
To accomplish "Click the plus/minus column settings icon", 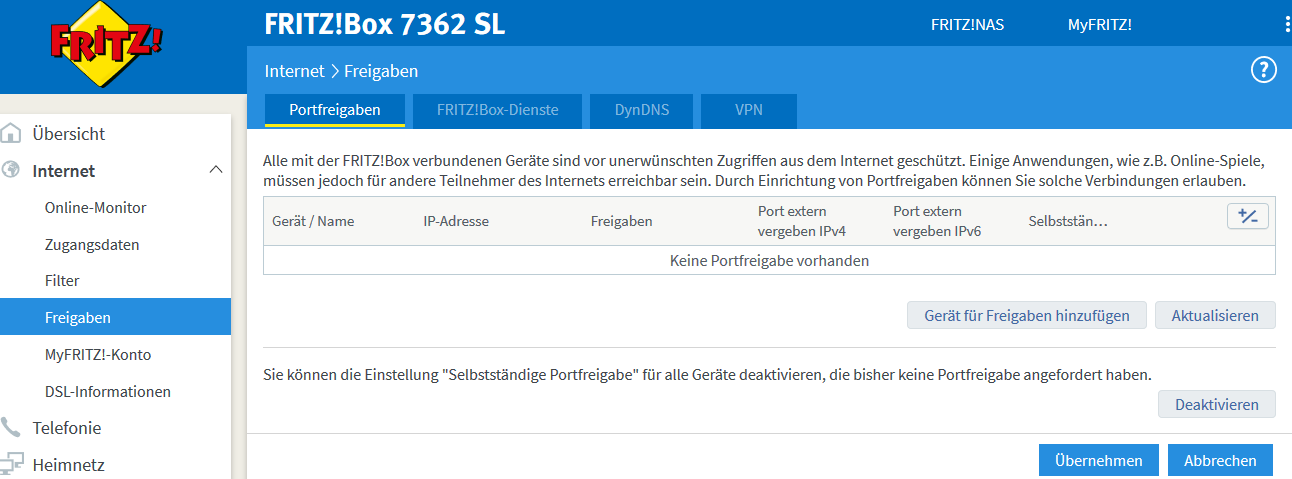I will [x=1247, y=217].
